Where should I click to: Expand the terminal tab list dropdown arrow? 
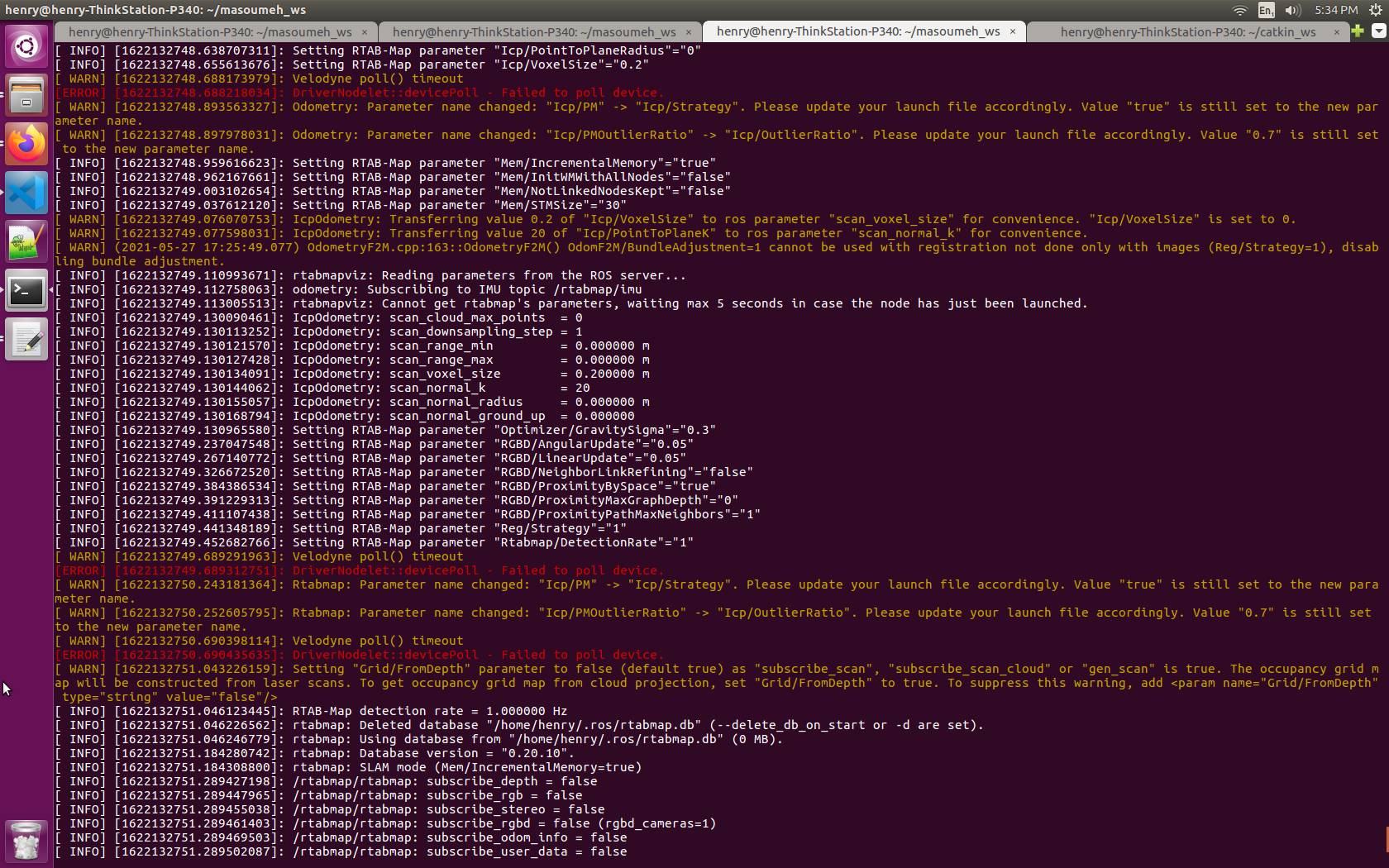point(1378,31)
